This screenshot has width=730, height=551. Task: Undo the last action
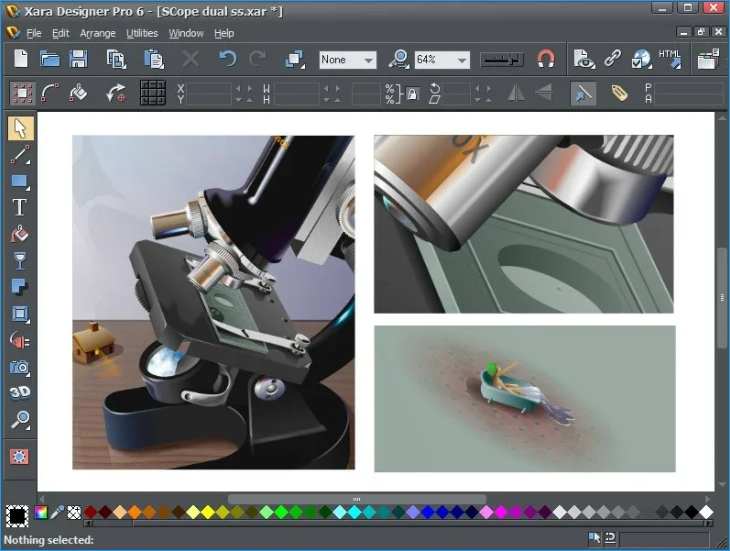(227, 59)
